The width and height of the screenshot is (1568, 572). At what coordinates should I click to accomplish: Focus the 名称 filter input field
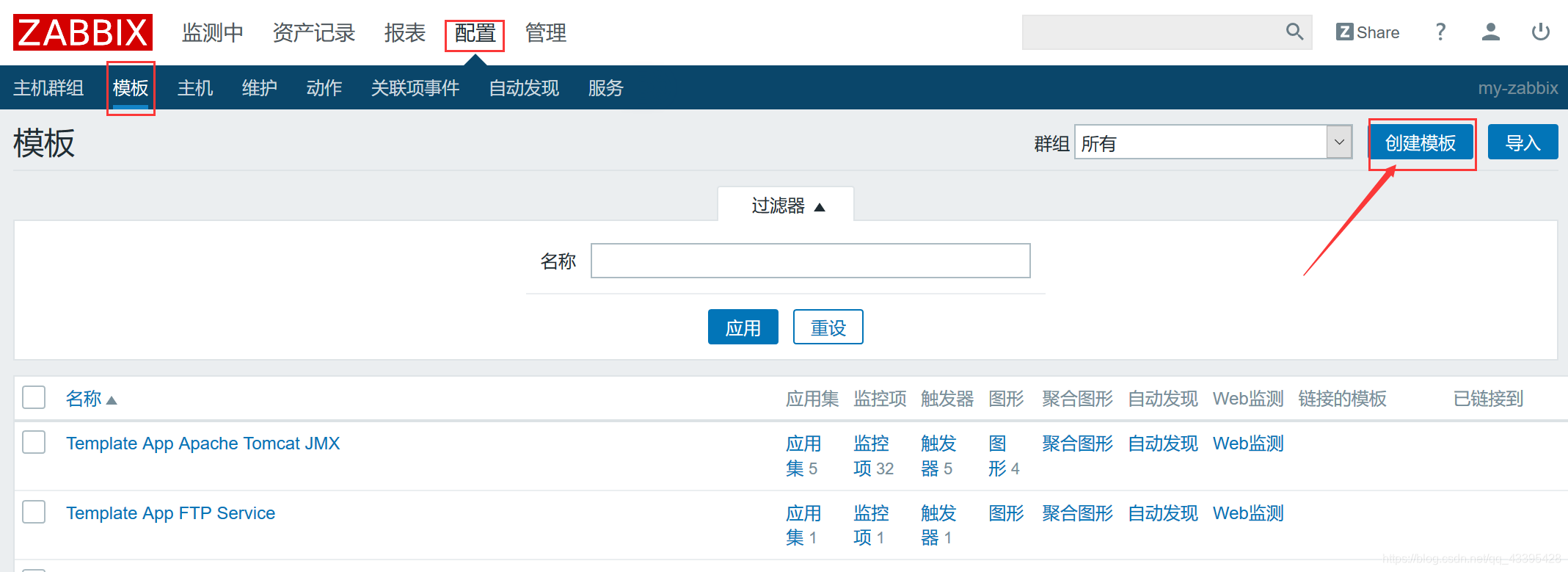(810, 261)
